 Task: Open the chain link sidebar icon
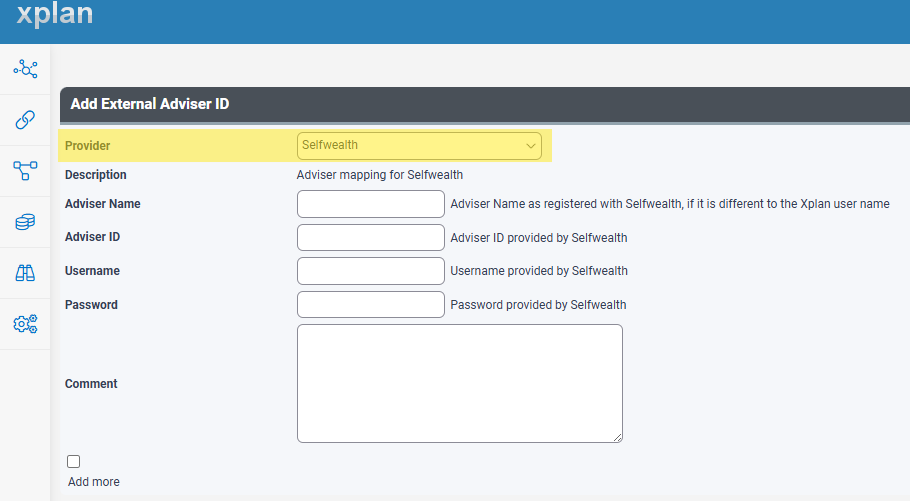[25, 120]
